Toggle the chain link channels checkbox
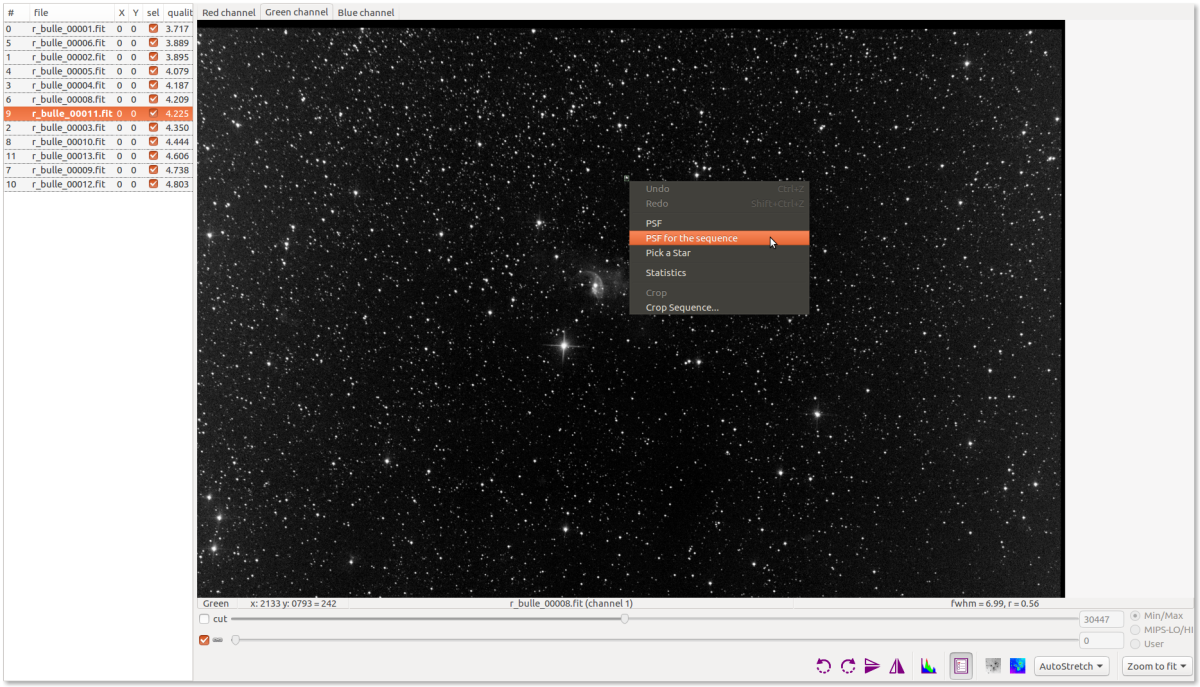This screenshot has height=687, width=1200. [x=205, y=640]
